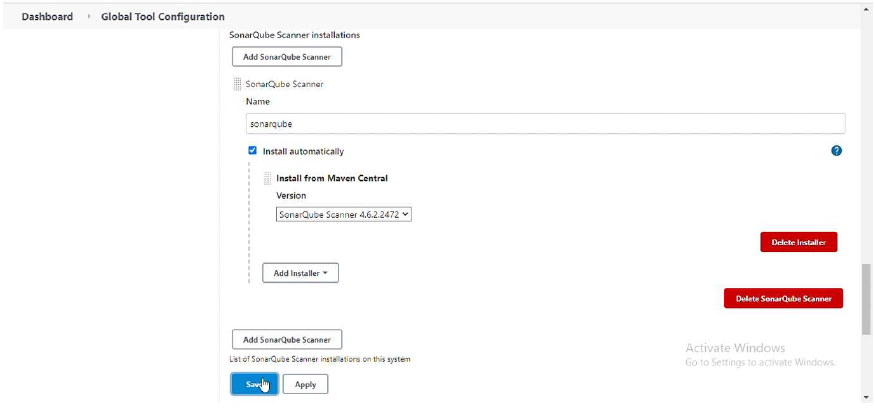875x411 pixels.
Task: Click the Install automatically label text
Action: (x=304, y=151)
